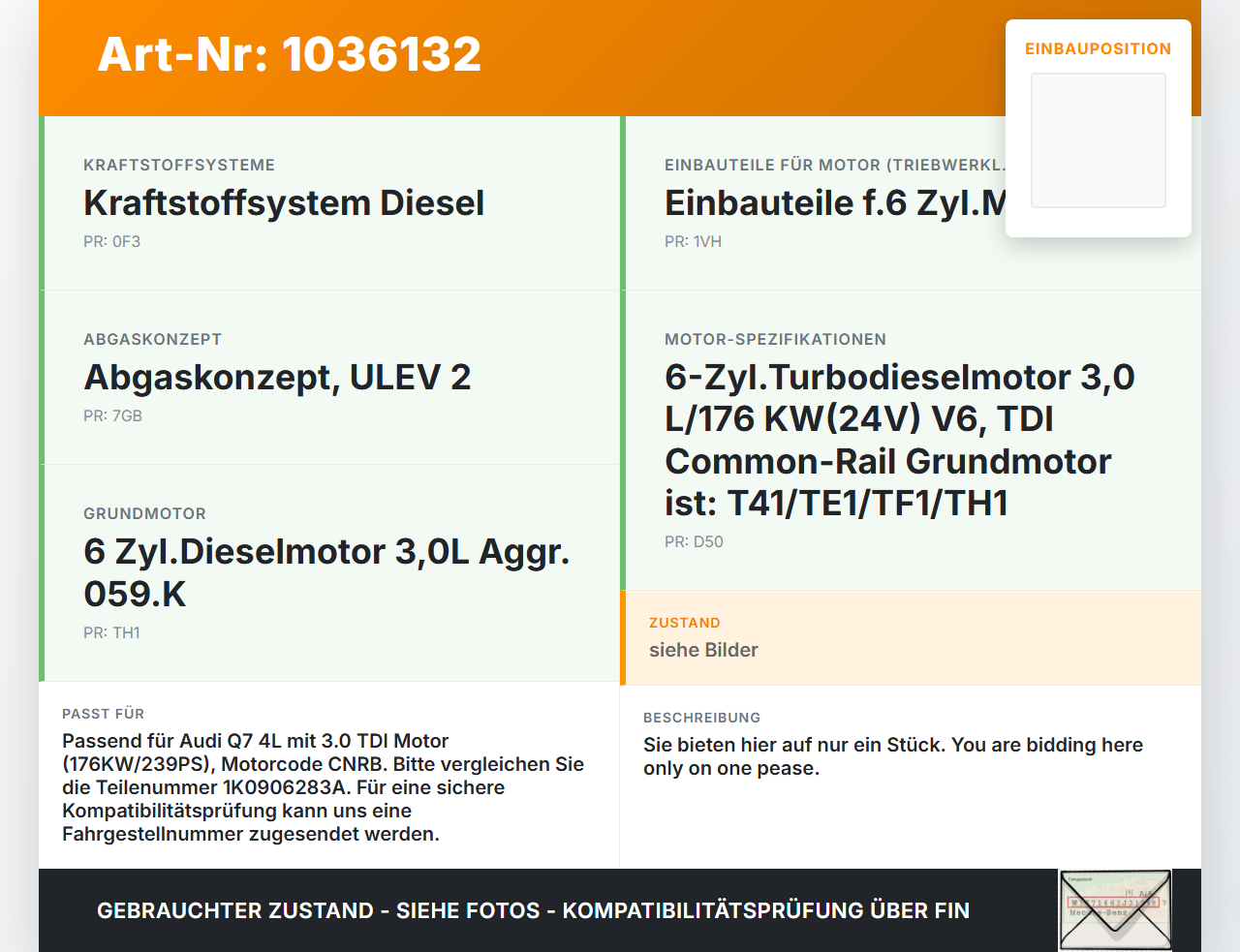Select the Abgaskonzept, ULEV 2 entry
The width and height of the screenshot is (1240, 952).
coord(278,377)
